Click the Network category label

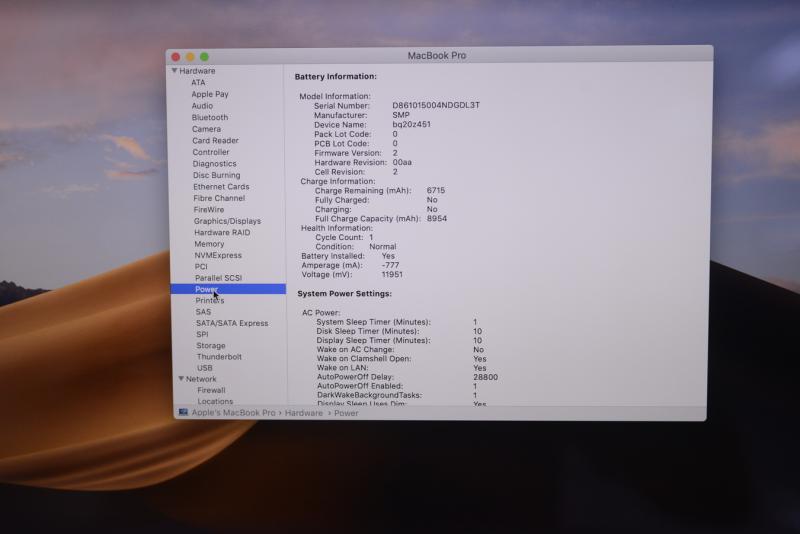click(201, 379)
